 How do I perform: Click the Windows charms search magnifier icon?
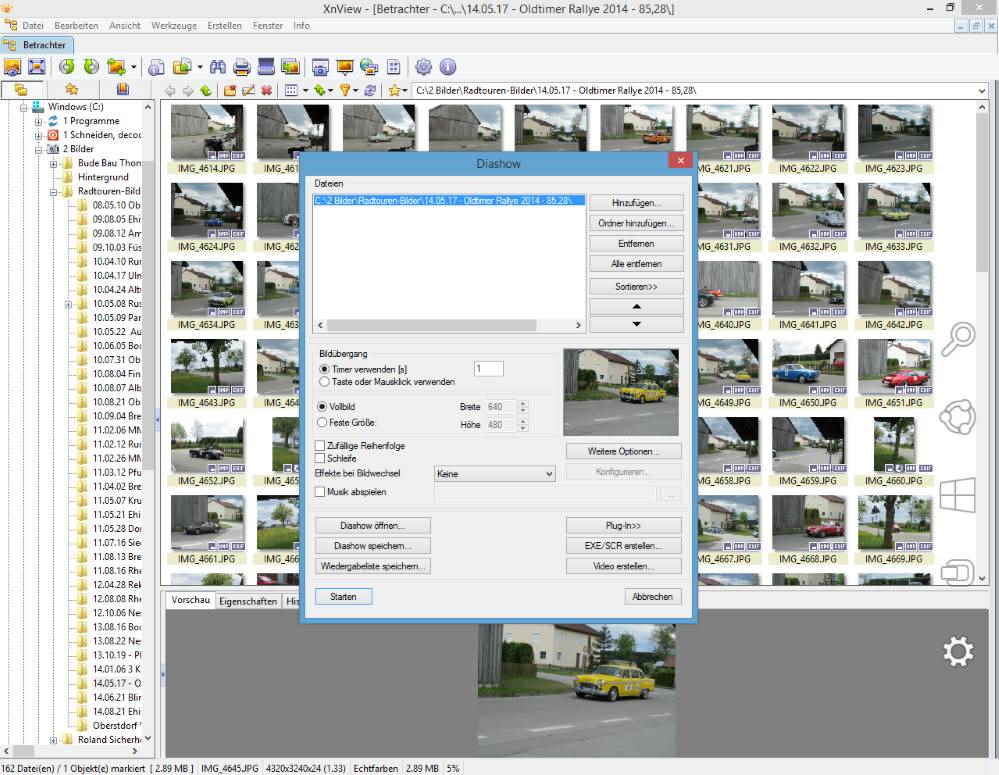coord(957,339)
